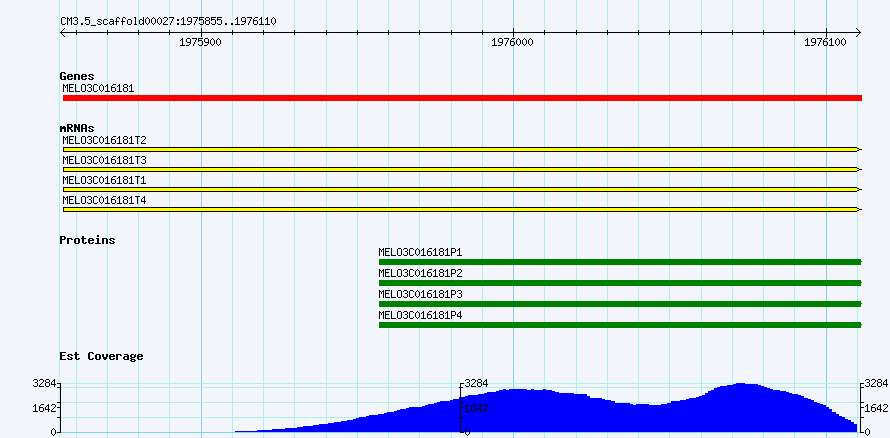Screen dimensions: 890x438
Task: Click the MELO3C016181T2 label text
Action: point(104,140)
